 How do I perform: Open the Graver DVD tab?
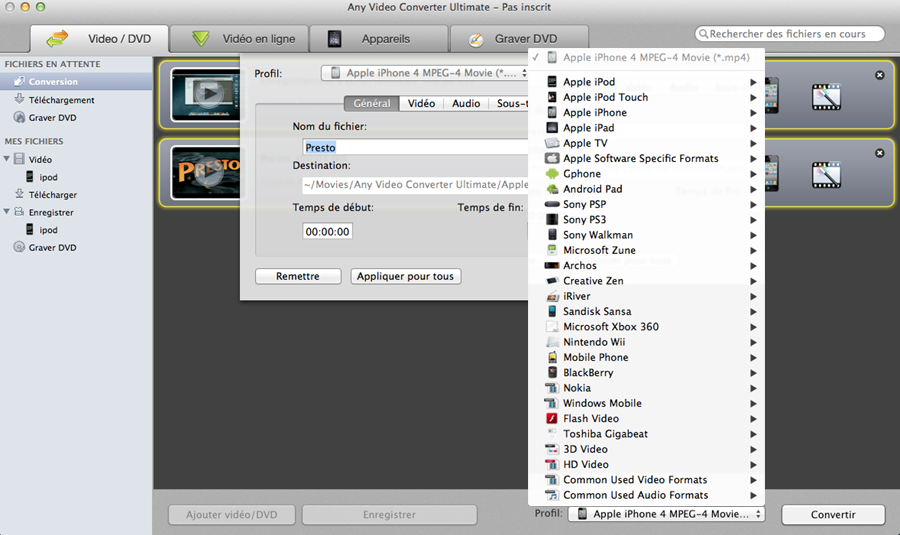click(519, 39)
